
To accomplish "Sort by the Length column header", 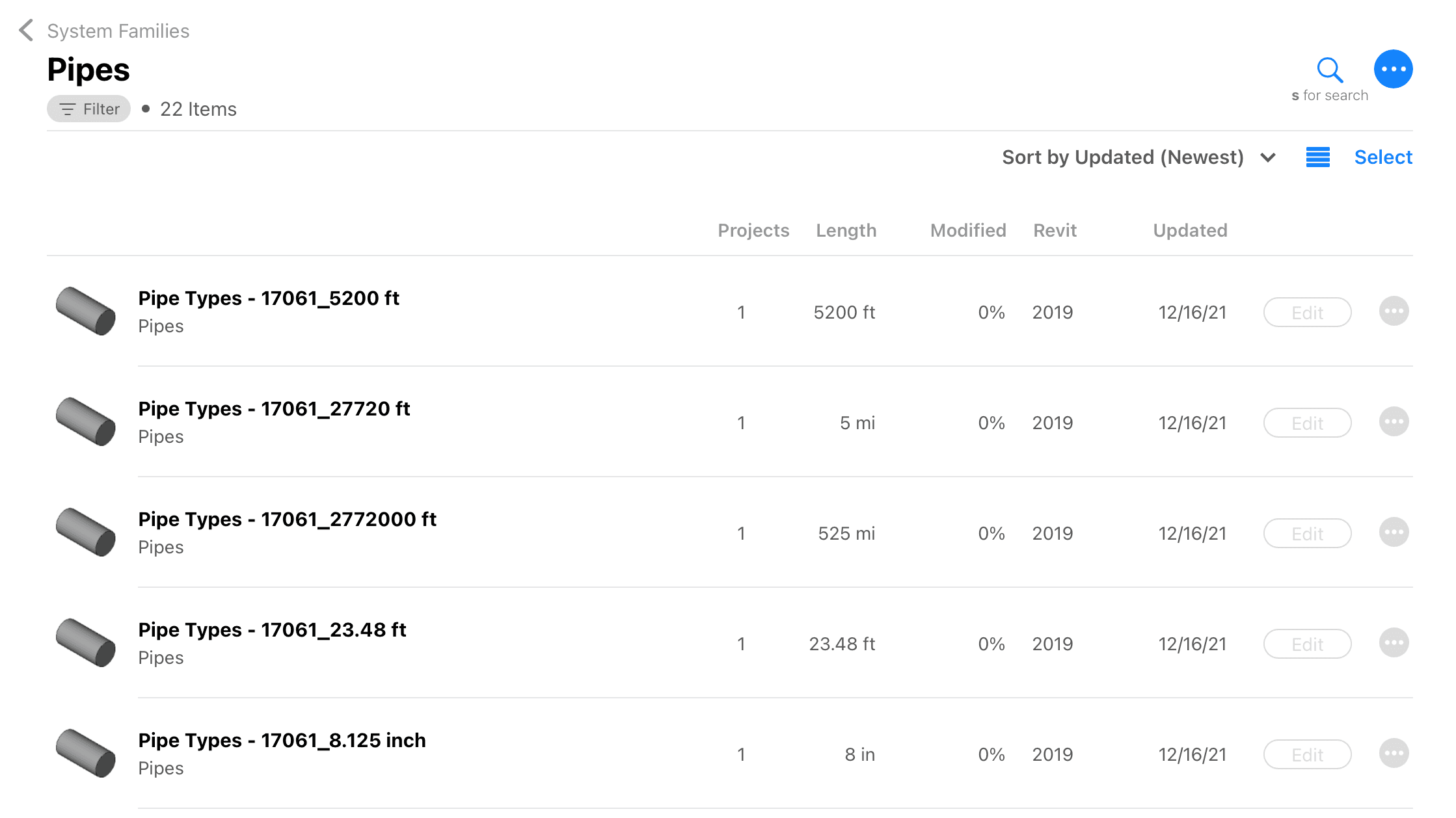I will point(846,230).
